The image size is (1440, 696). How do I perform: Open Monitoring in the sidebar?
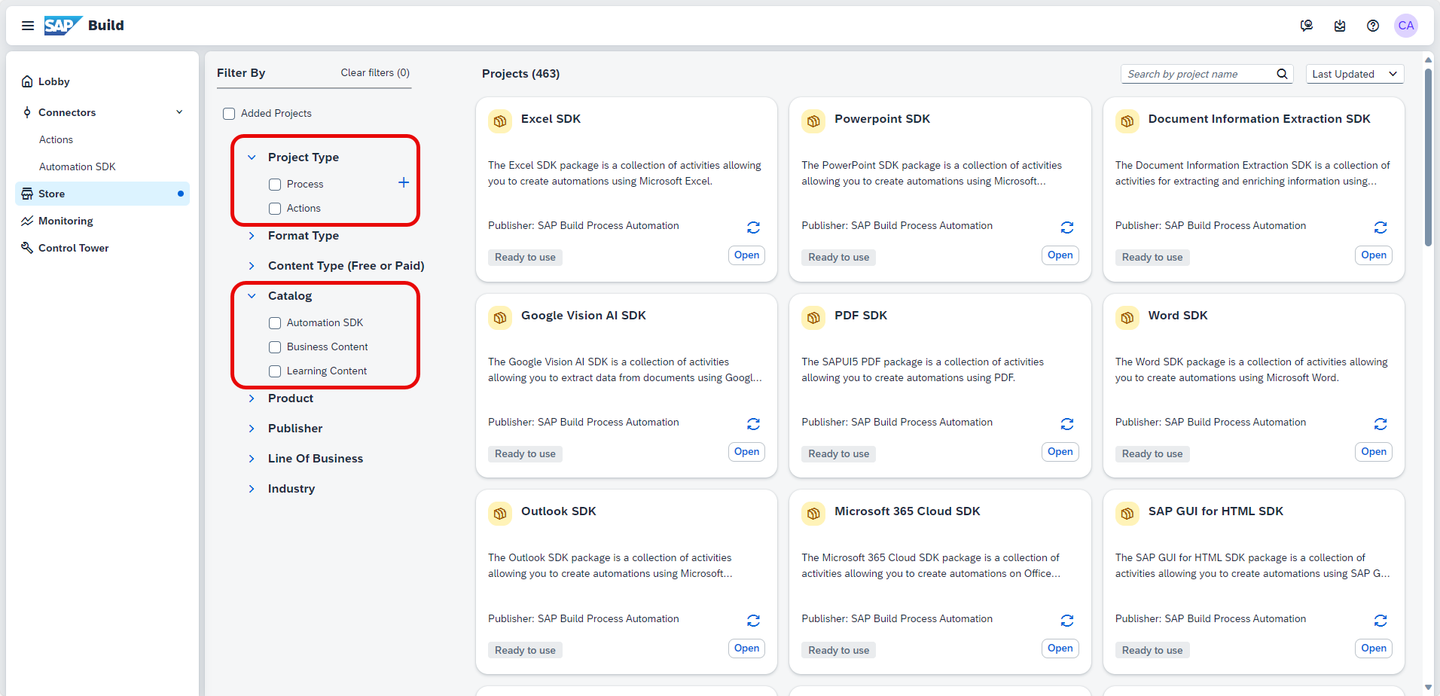coord(102,221)
